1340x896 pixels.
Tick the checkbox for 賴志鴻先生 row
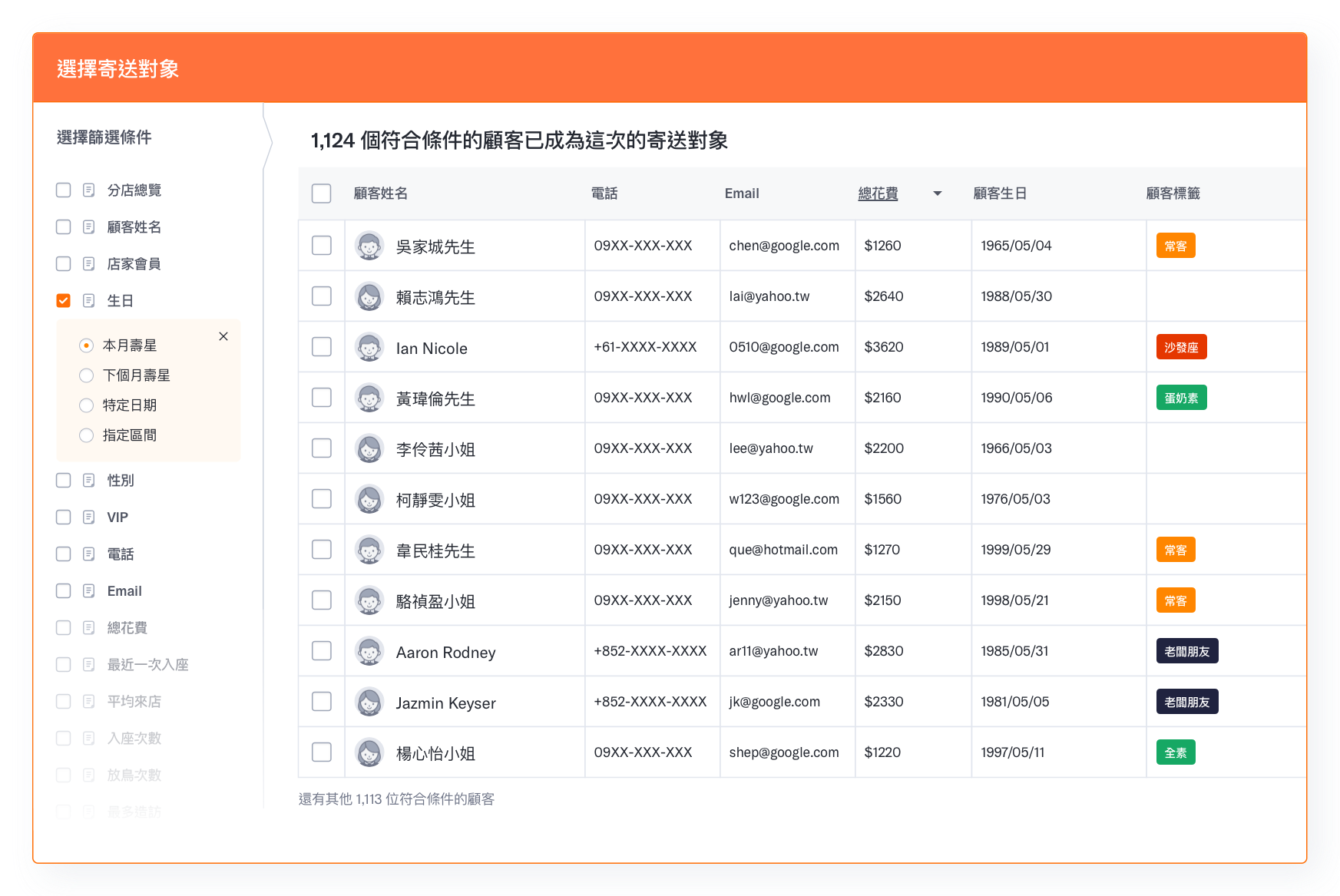pos(322,296)
